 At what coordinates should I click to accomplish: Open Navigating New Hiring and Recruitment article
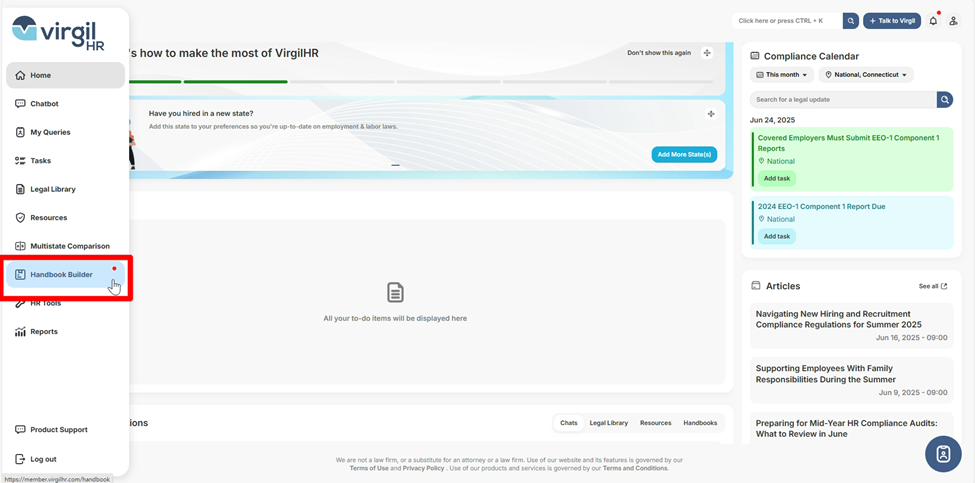(x=851, y=326)
